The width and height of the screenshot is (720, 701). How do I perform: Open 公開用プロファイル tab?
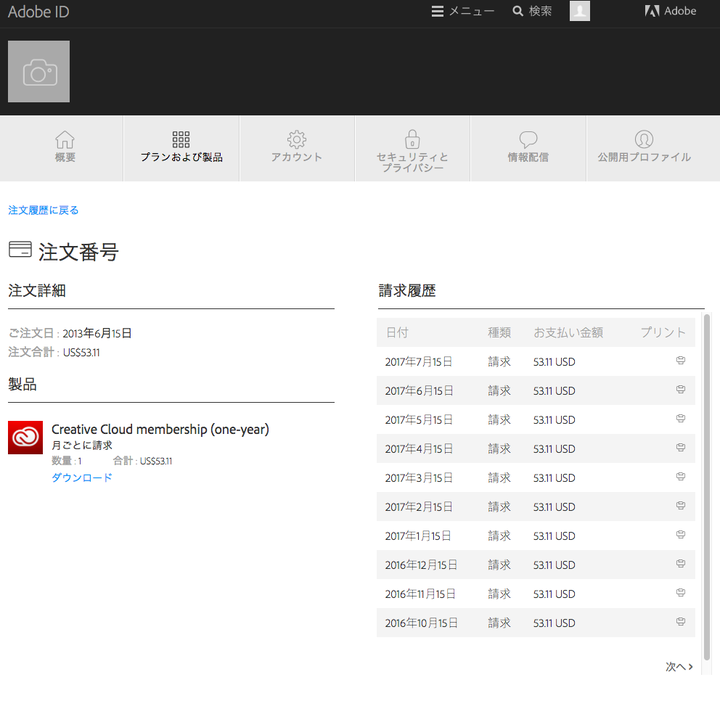click(x=644, y=148)
